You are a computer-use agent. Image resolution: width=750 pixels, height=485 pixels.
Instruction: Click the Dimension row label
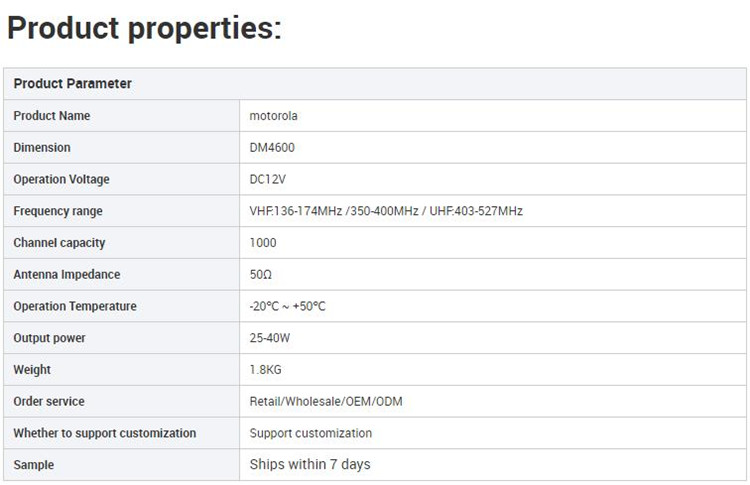(x=42, y=148)
